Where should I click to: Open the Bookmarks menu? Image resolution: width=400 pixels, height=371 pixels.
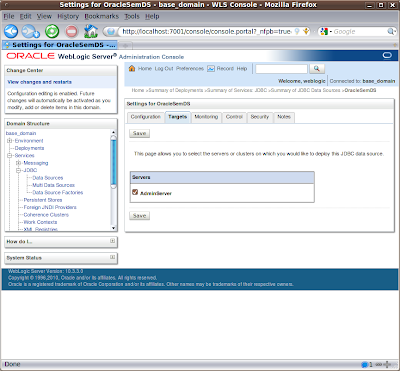[102, 16]
